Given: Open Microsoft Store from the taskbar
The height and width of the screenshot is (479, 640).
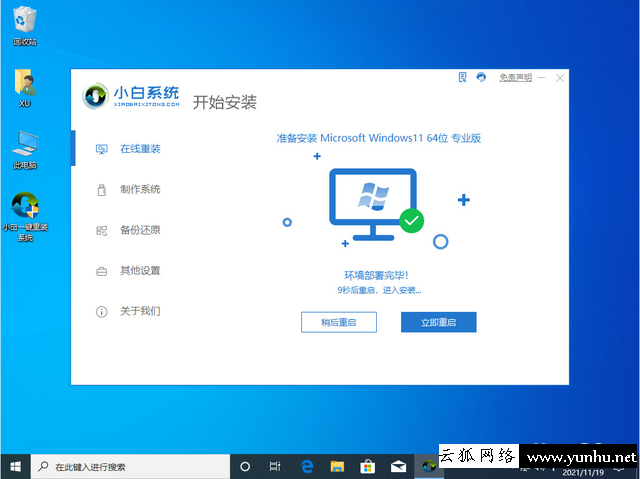Looking at the screenshot, I should 368,466.
